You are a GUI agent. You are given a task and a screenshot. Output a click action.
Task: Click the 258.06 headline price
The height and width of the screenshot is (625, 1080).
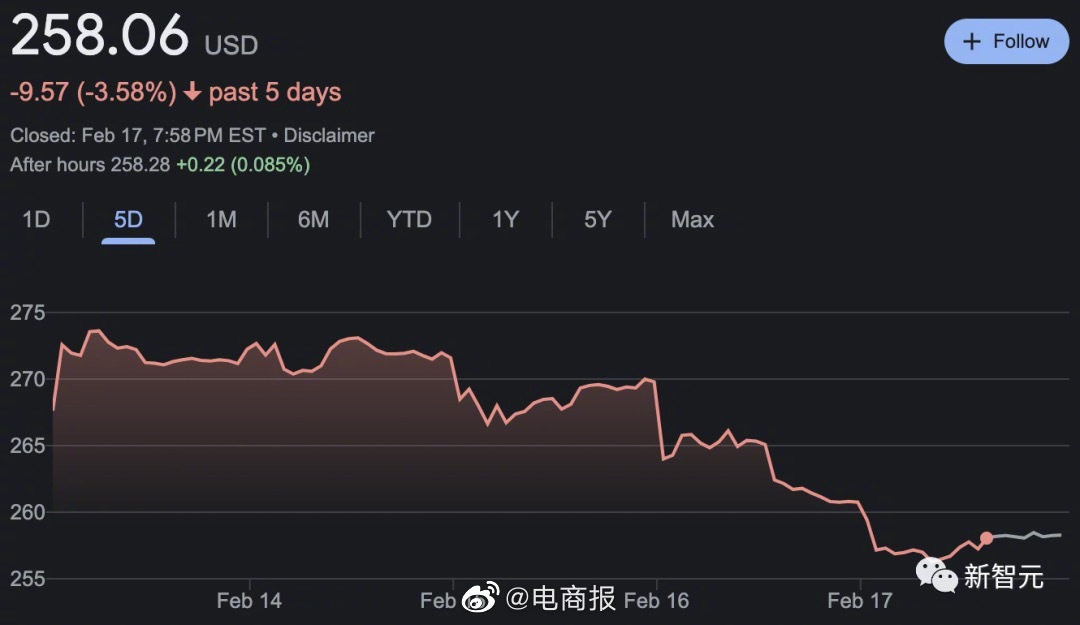pyautogui.click(x=99, y=38)
